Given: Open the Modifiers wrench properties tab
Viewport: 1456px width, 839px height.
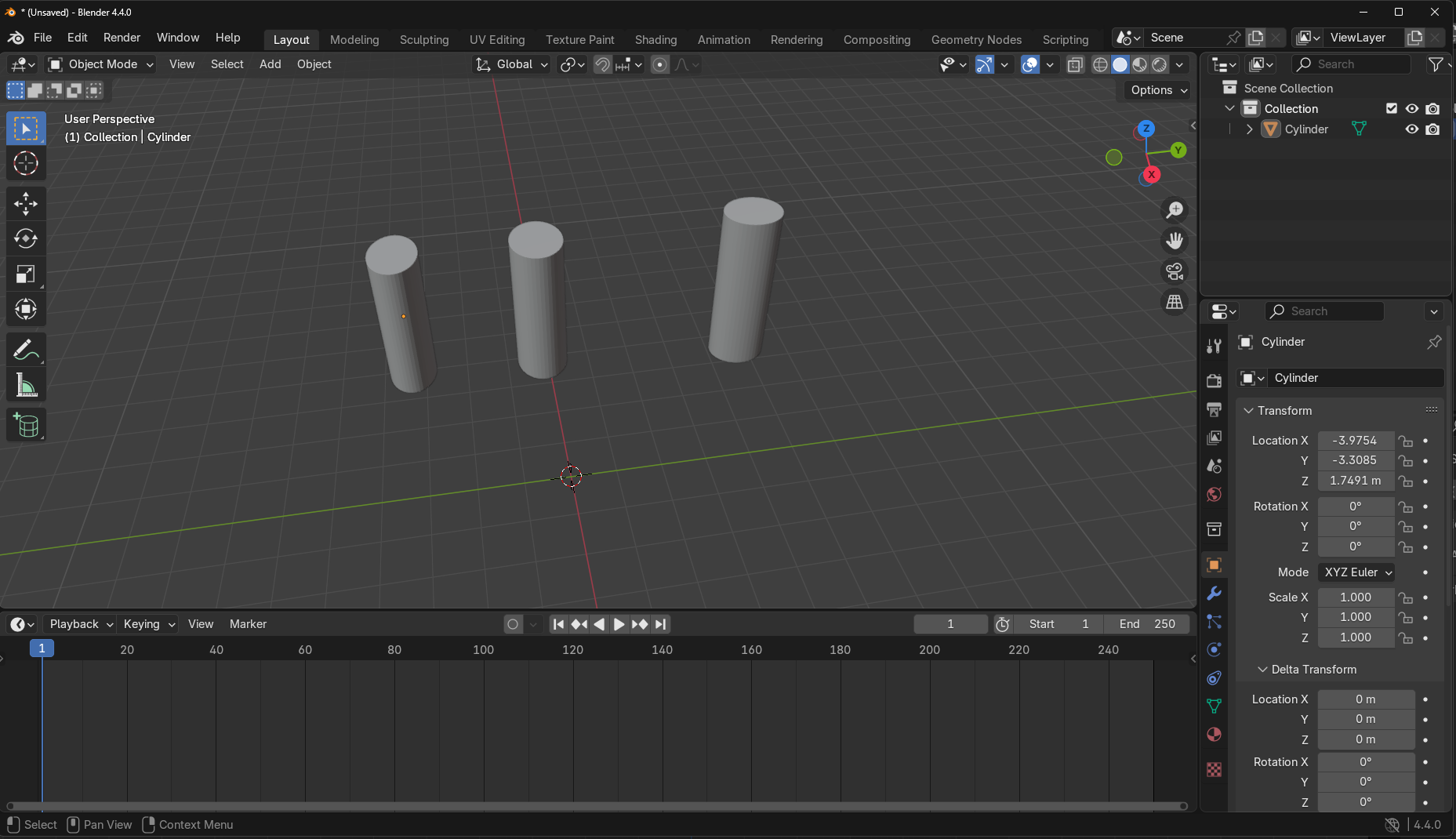Looking at the screenshot, I should click(1214, 594).
